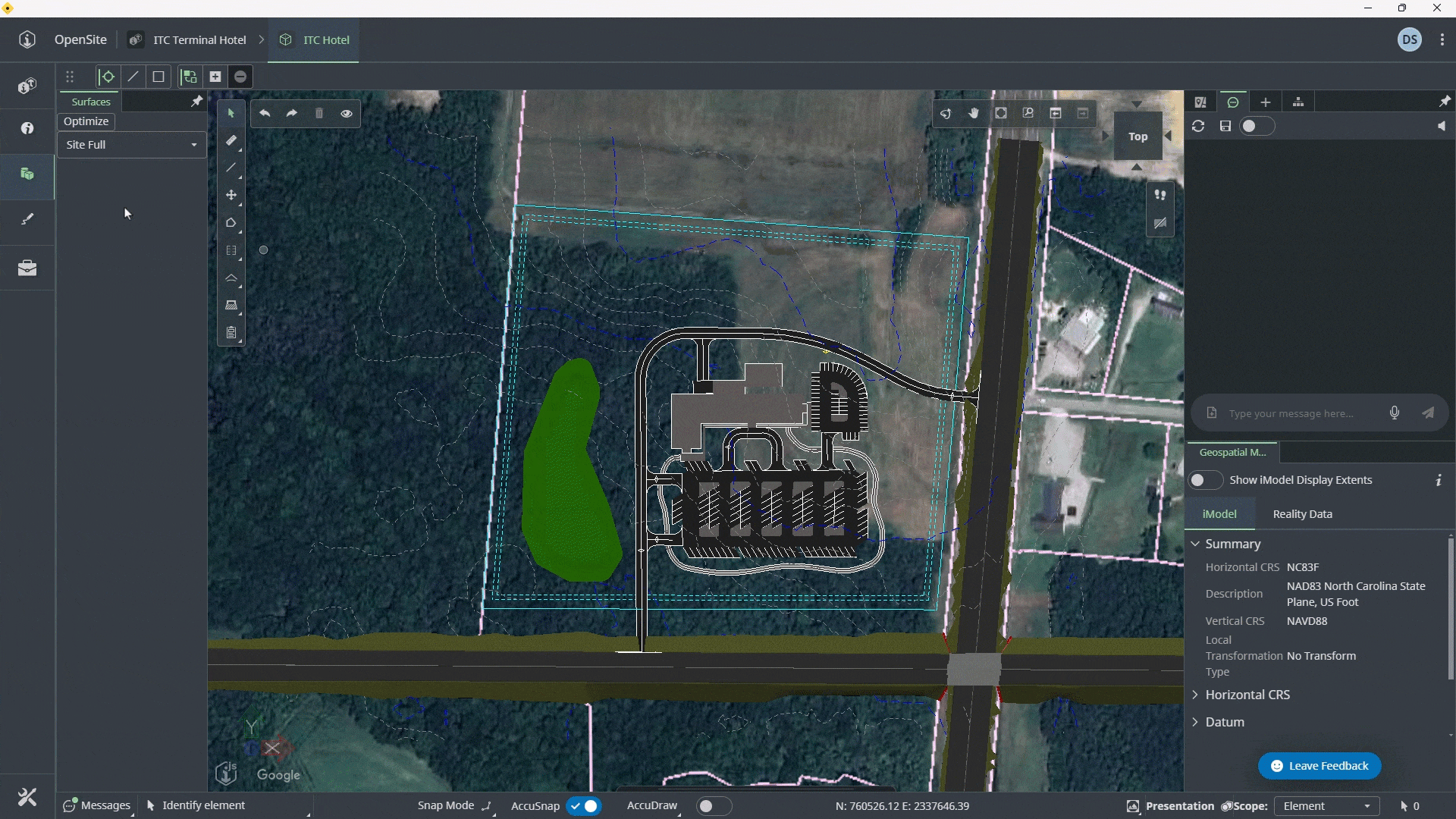The image size is (1456, 819).
Task: Switch to the iModel tab
Action: click(1219, 513)
